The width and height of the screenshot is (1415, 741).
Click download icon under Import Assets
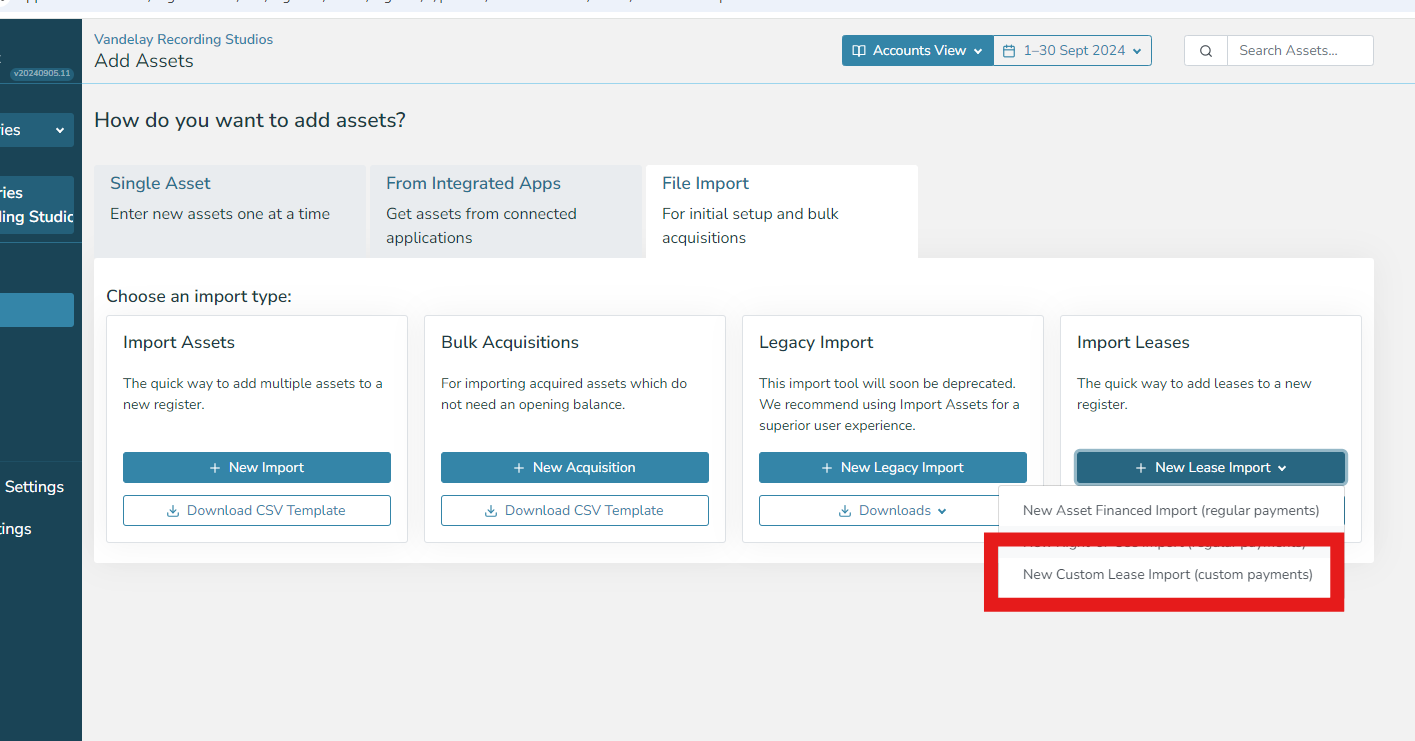tap(173, 511)
